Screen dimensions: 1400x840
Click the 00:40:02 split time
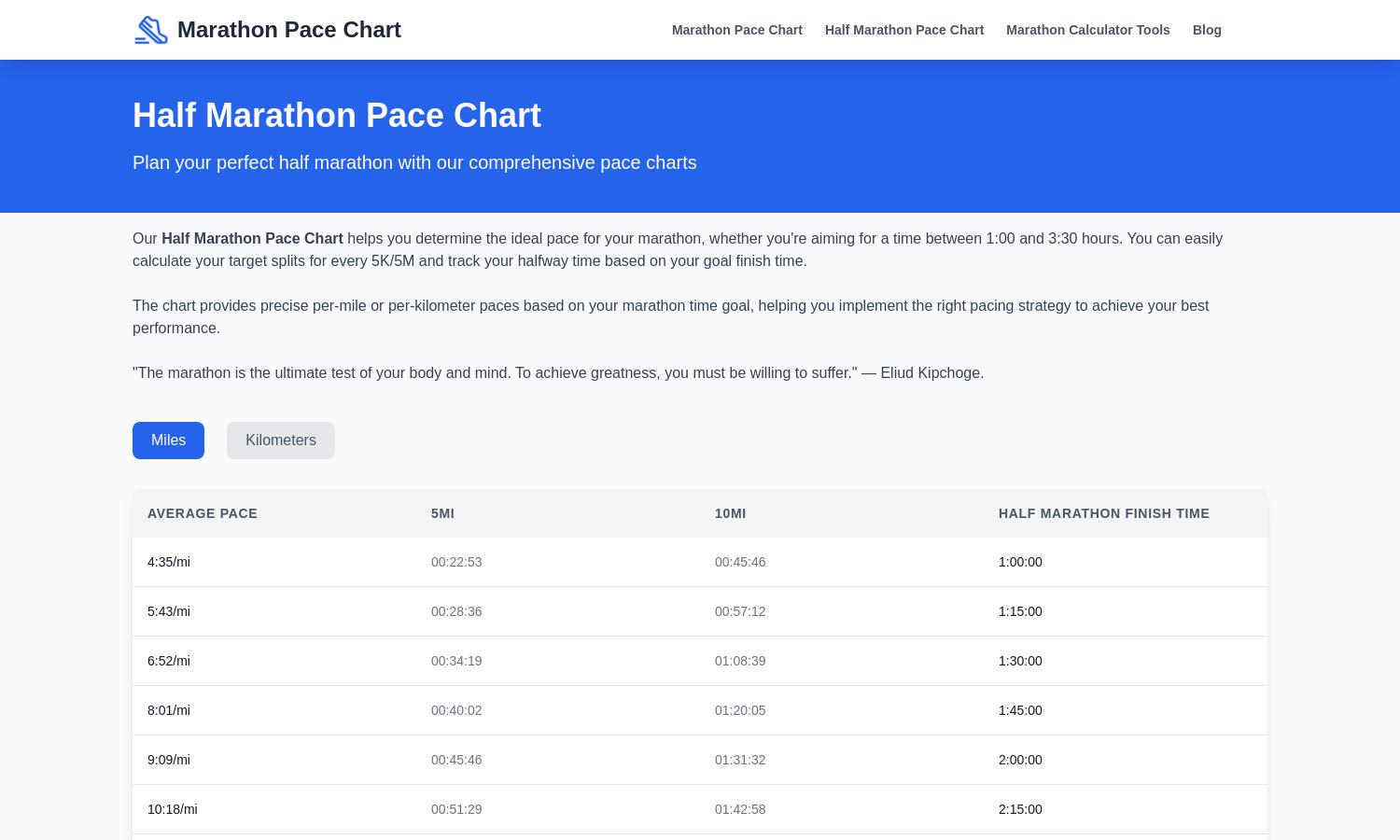tap(456, 710)
